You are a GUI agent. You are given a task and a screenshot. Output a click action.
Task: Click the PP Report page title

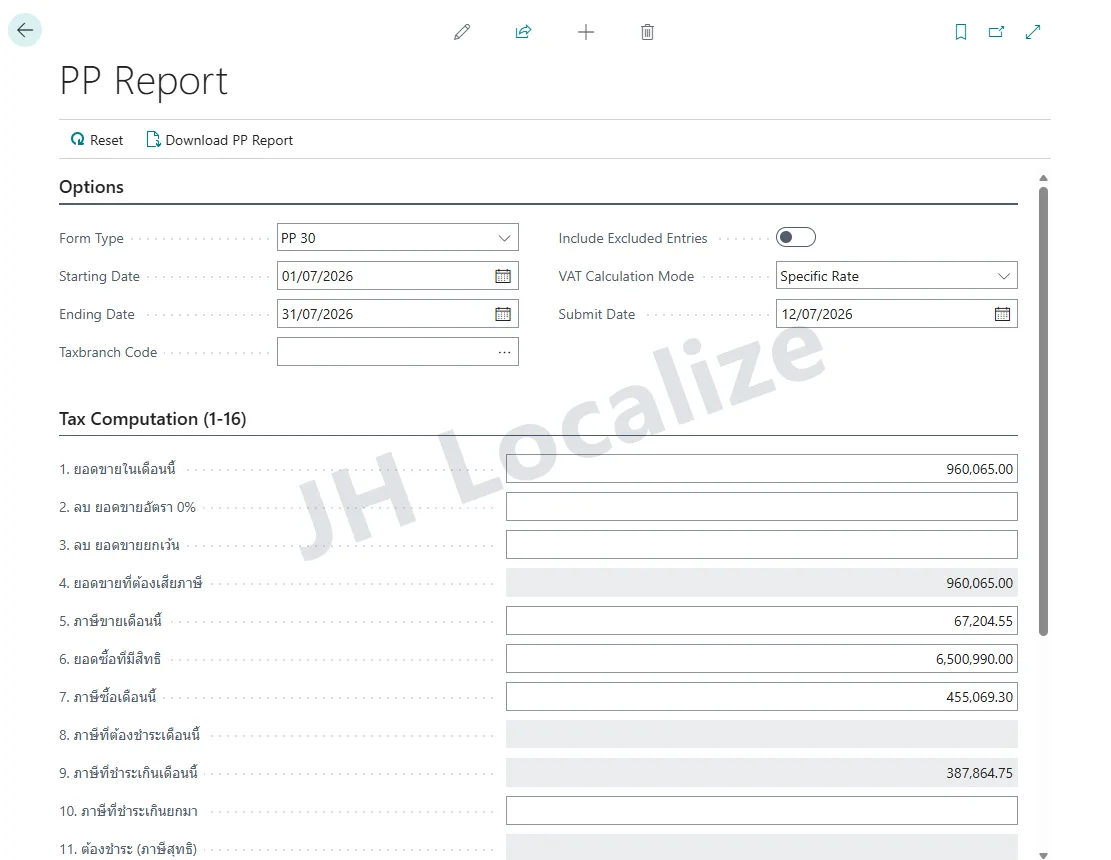[143, 81]
